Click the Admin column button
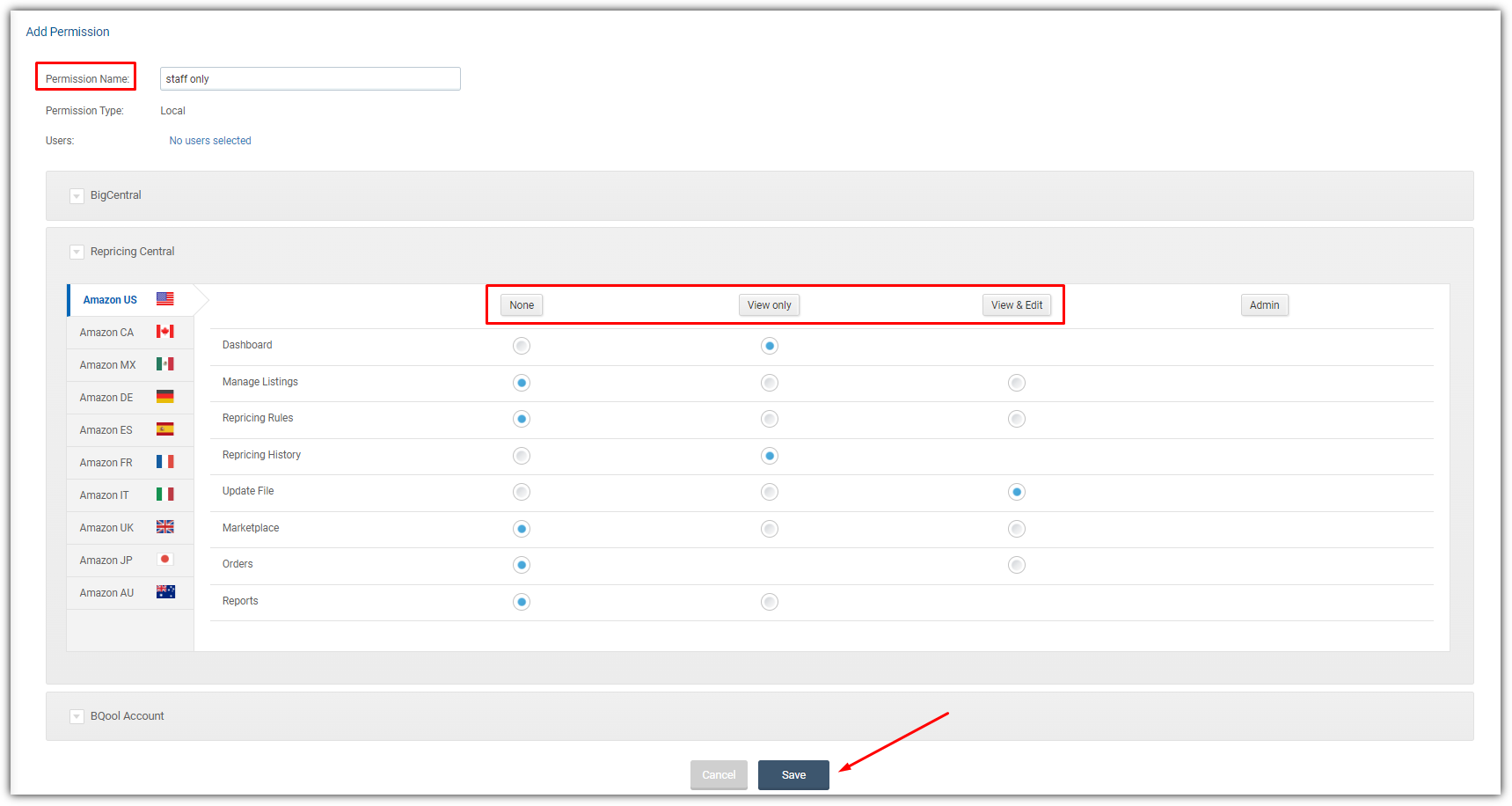Image resolution: width=1512 pixels, height=806 pixels. (1265, 305)
